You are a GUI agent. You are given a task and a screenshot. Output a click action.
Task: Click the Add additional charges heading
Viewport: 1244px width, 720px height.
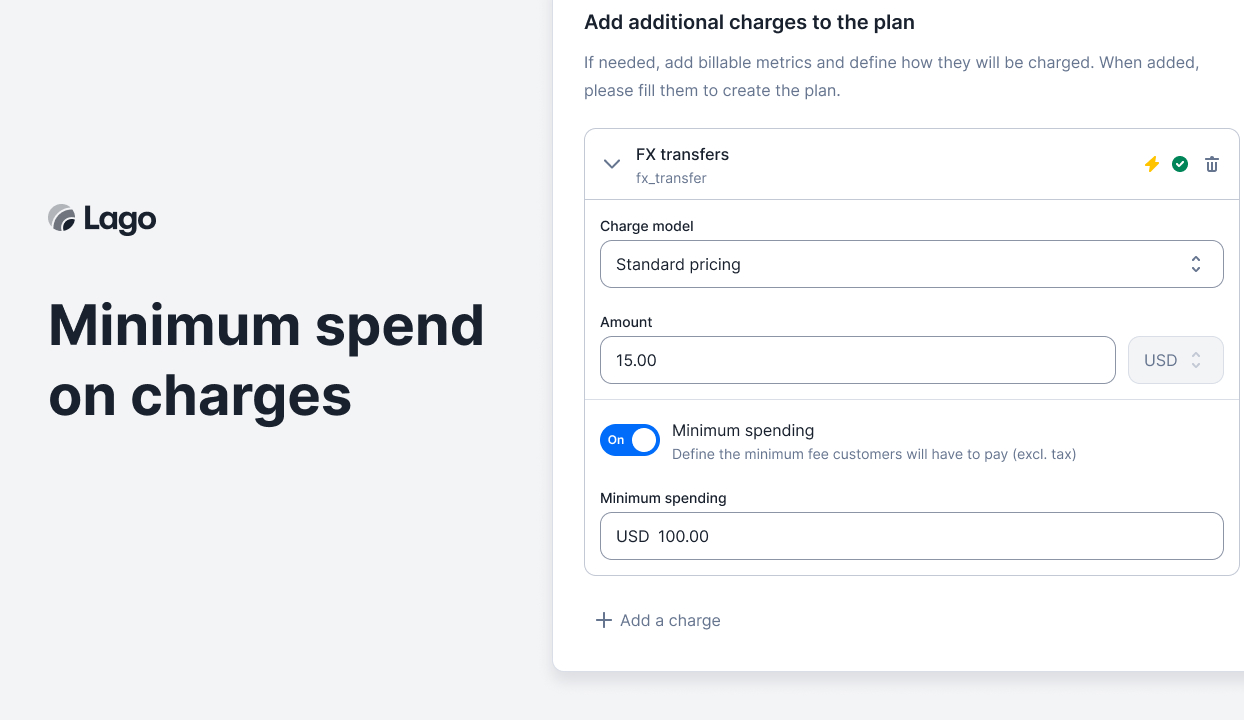[749, 22]
